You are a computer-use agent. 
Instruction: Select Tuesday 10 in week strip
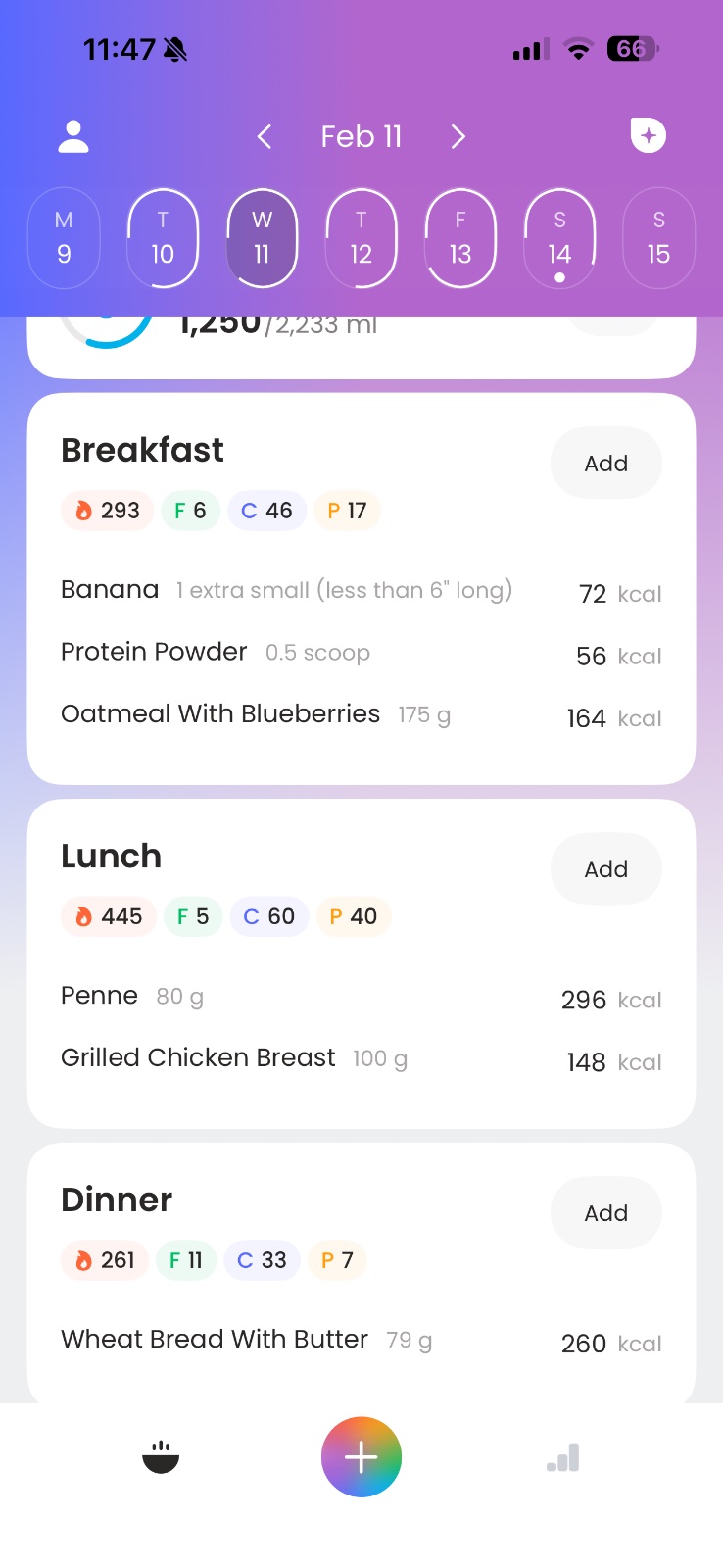163,238
